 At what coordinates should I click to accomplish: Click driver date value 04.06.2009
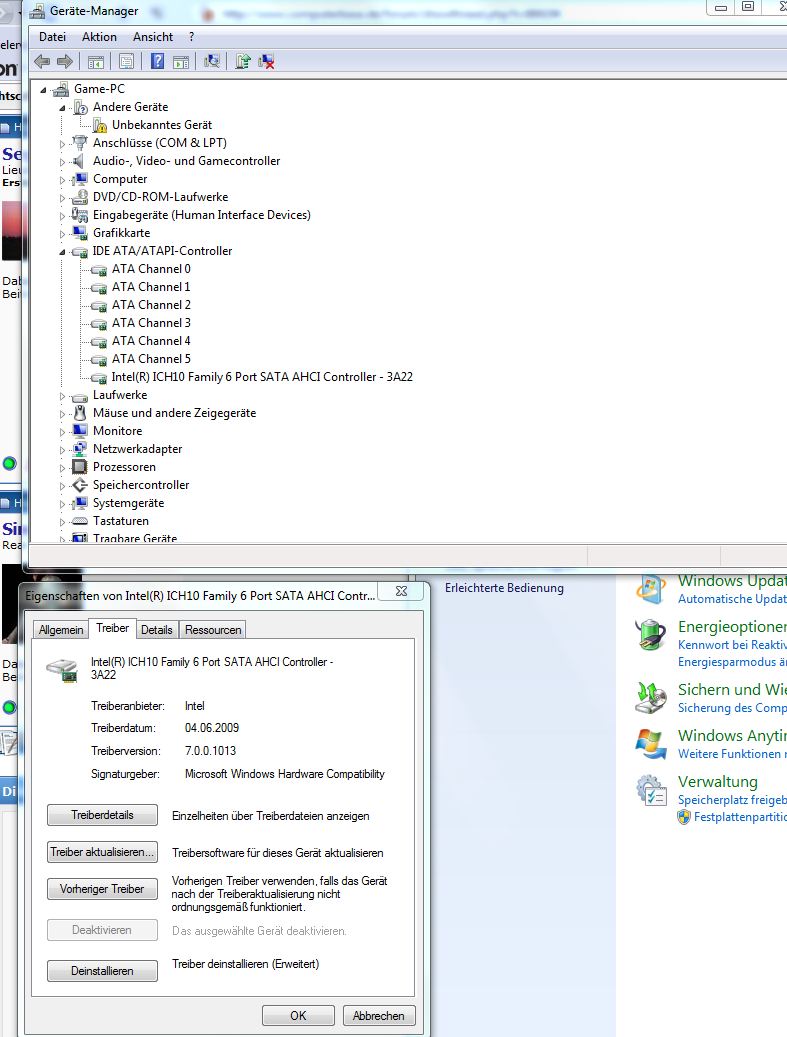click(212, 727)
